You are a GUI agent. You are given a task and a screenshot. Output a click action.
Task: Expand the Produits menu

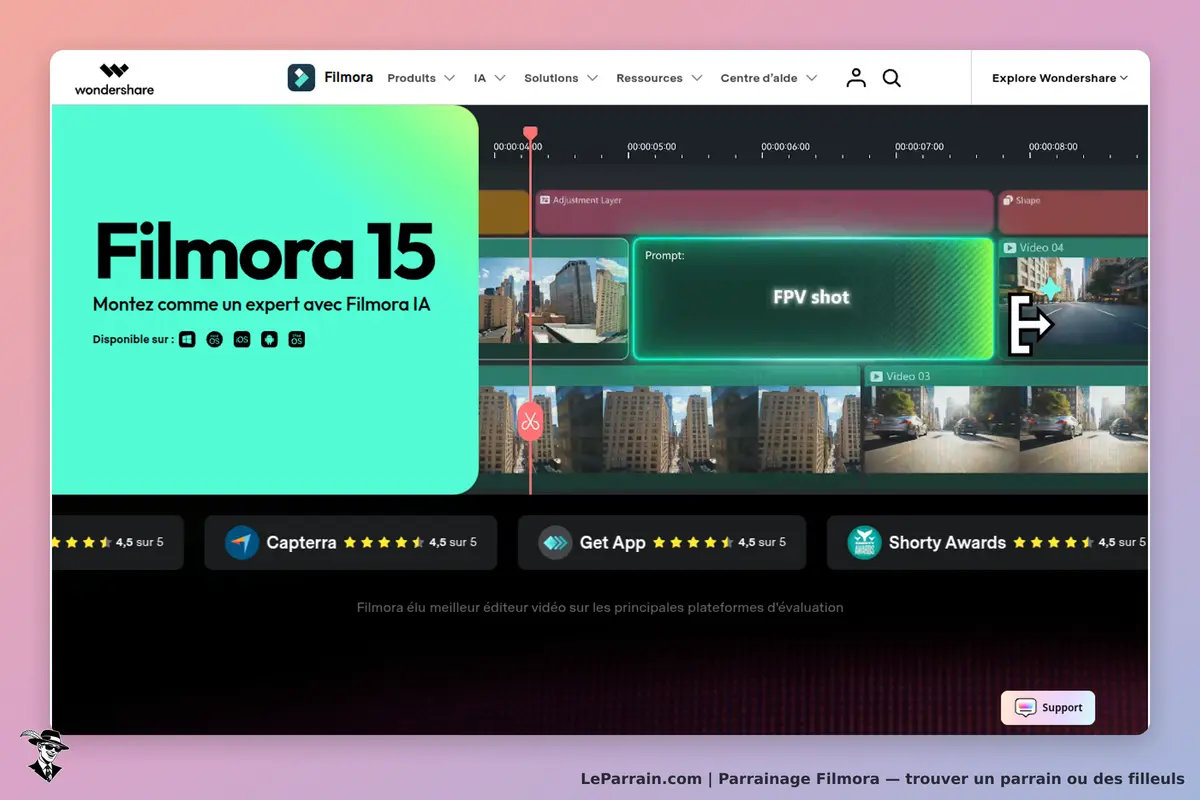tap(421, 78)
